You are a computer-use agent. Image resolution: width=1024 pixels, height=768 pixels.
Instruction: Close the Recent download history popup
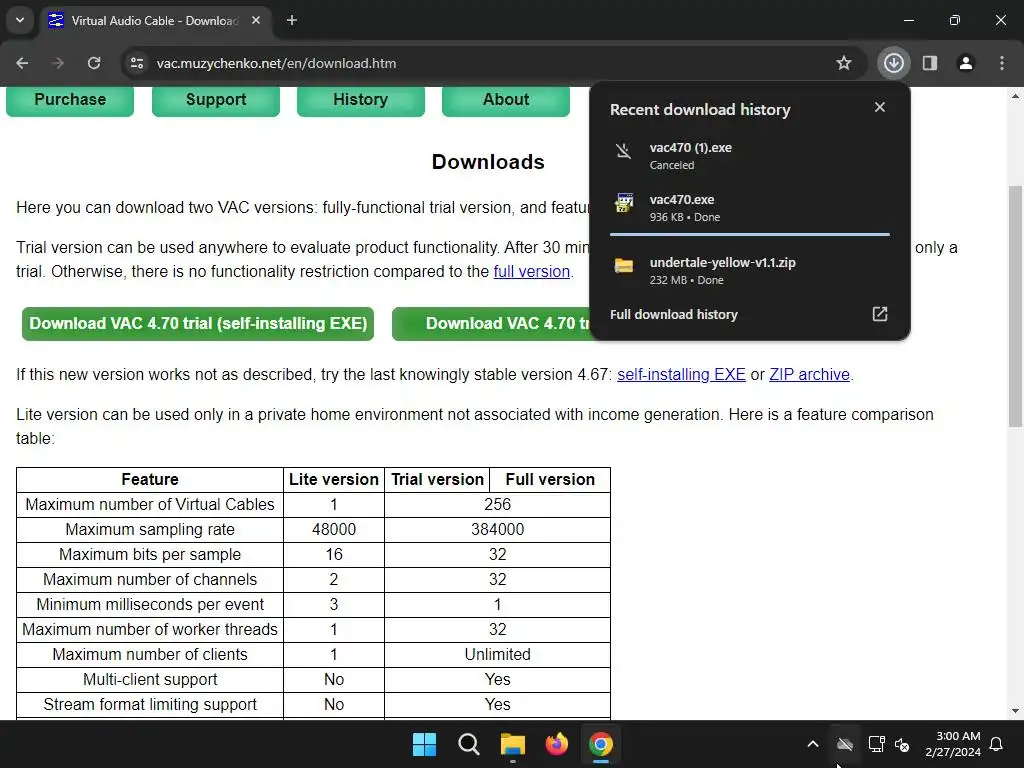[880, 107]
